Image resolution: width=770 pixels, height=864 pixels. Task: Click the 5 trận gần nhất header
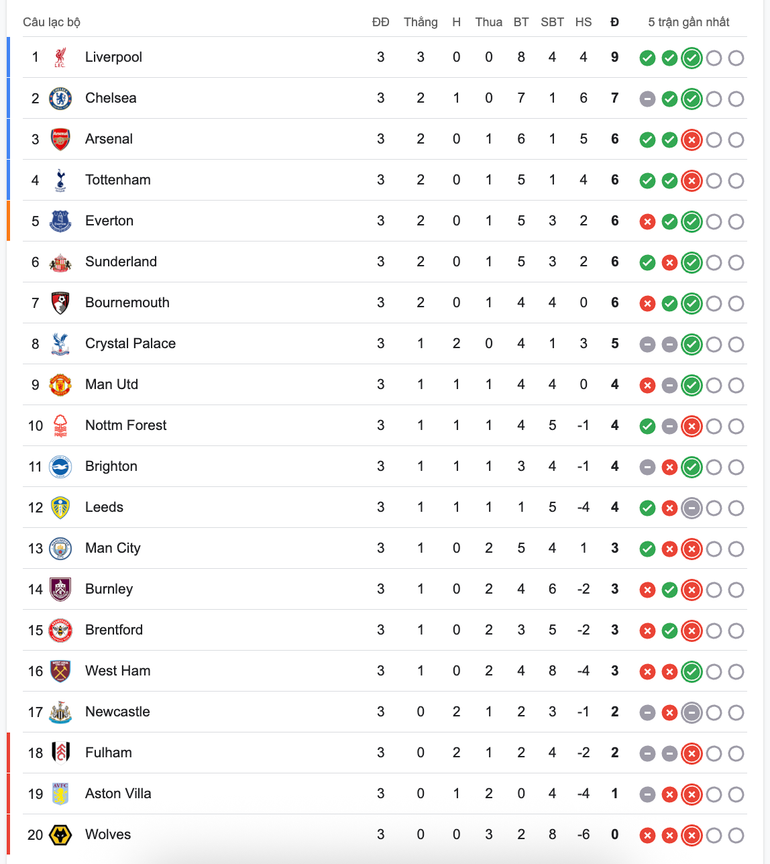click(x=688, y=23)
